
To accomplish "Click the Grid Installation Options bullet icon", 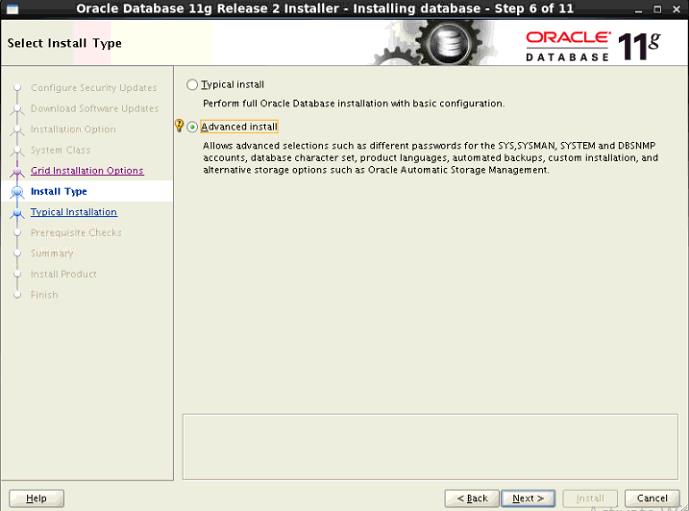I will tap(17, 171).
